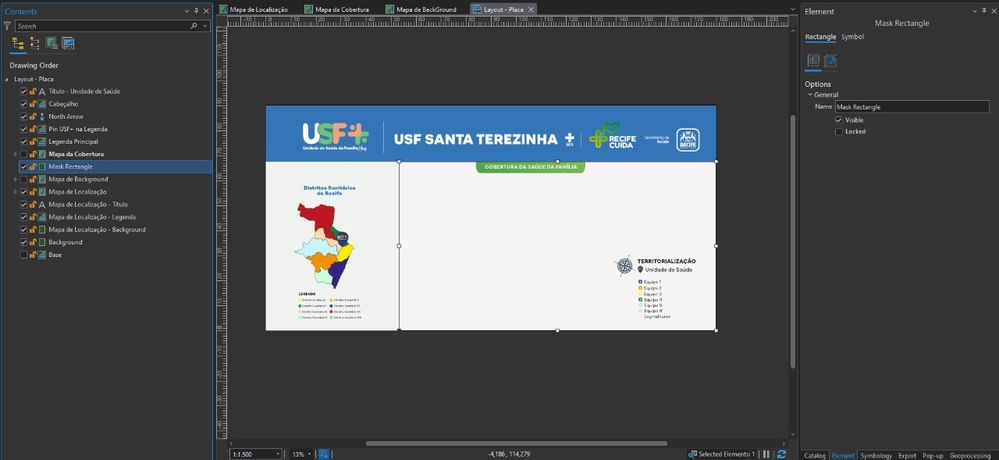Check the Locked option in the Element pane
This screenshot has height=460, width=999.
[x=839, y=131]
